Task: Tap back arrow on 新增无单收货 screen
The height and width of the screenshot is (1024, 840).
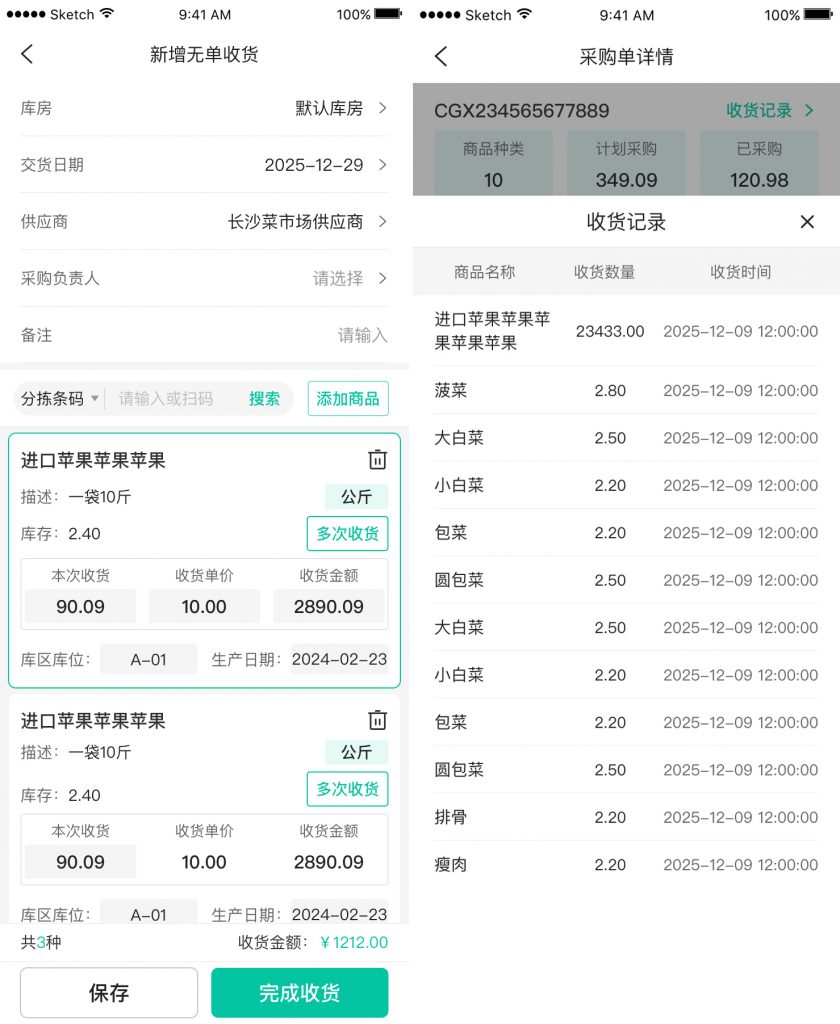Action: click(27, 55)
